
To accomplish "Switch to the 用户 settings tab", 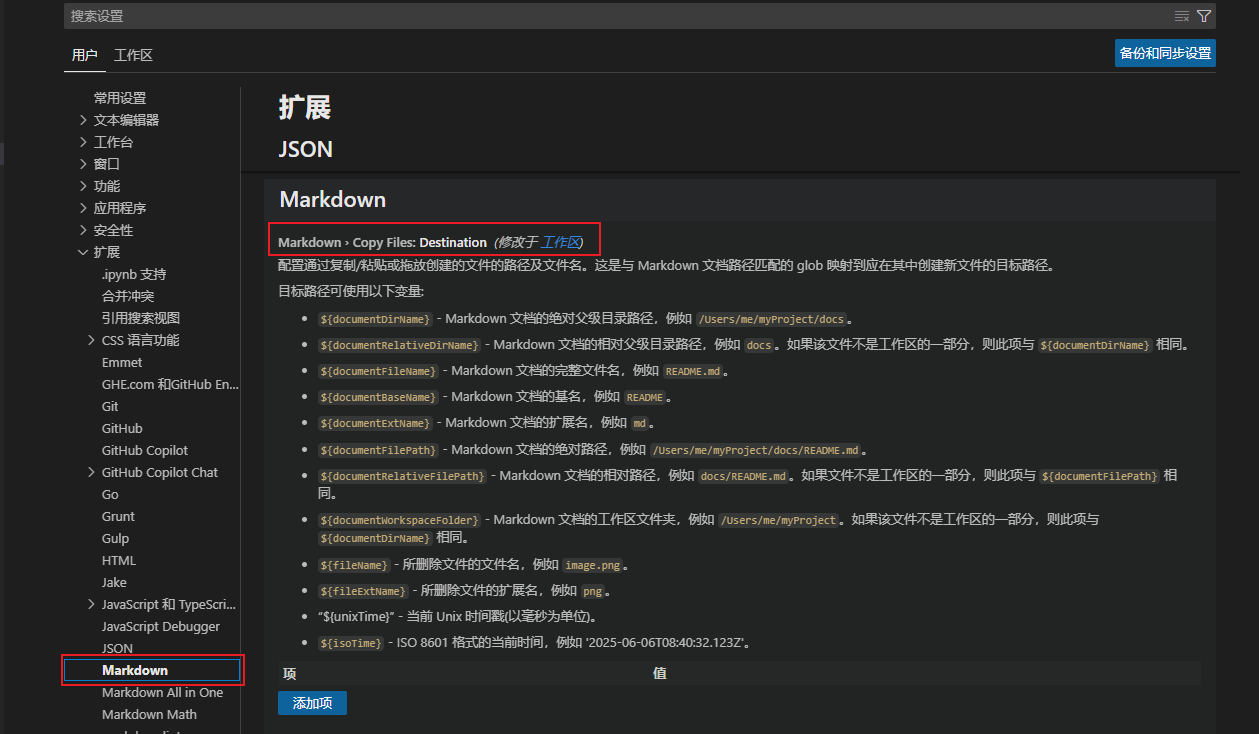I will coord(85,55).
